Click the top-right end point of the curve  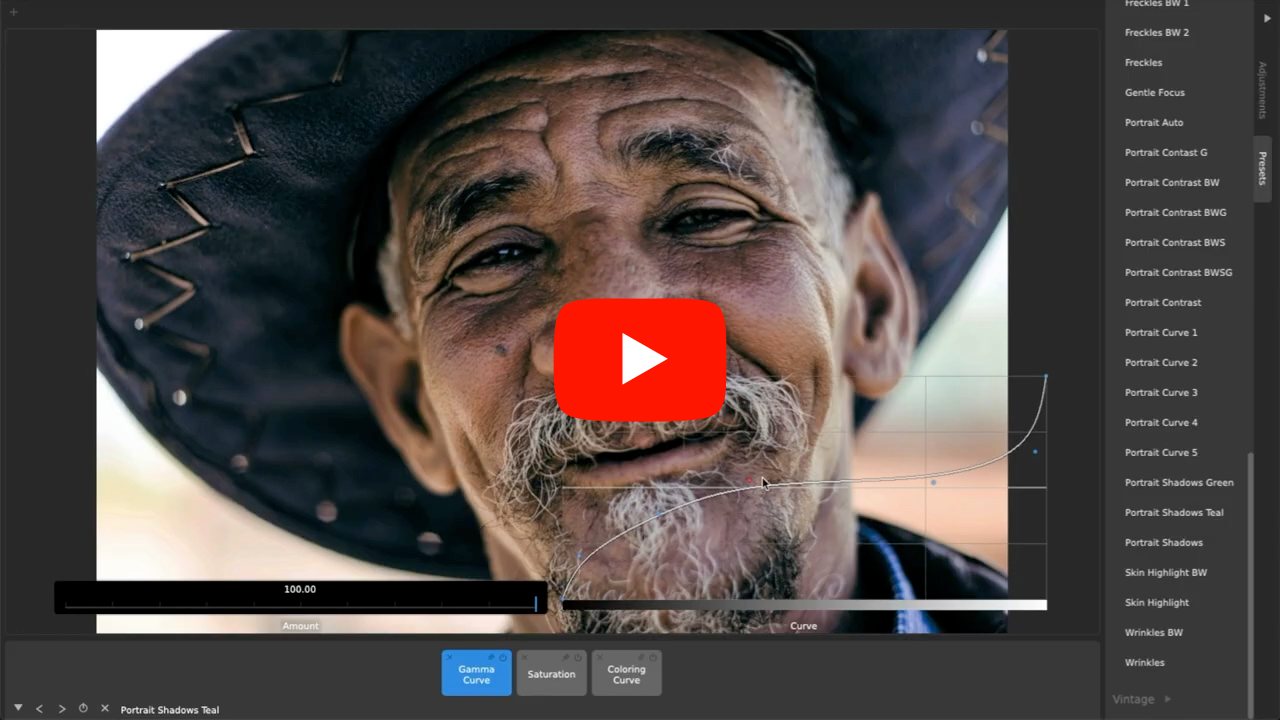point(1046,376)
